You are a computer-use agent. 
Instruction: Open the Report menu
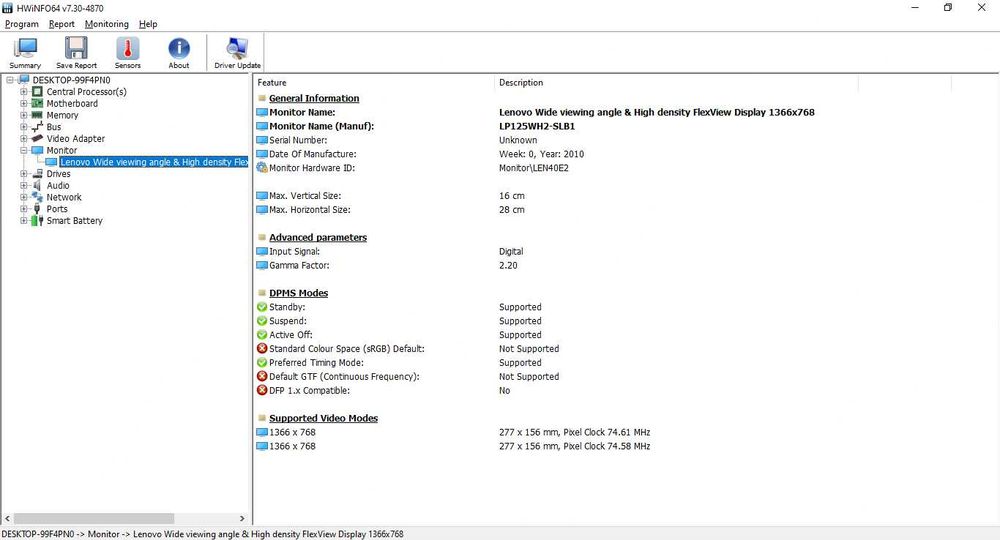pos(62,24)
